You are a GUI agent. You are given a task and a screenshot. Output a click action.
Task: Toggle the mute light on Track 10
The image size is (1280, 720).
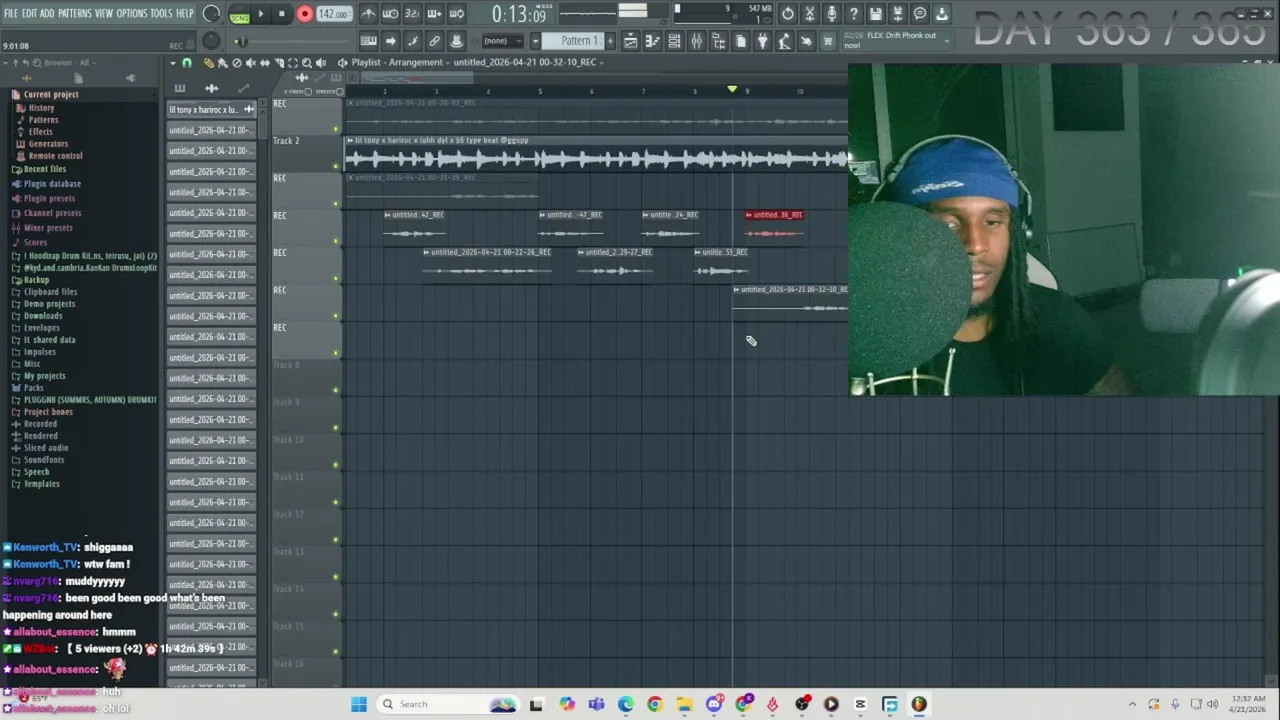pos(336,465)
